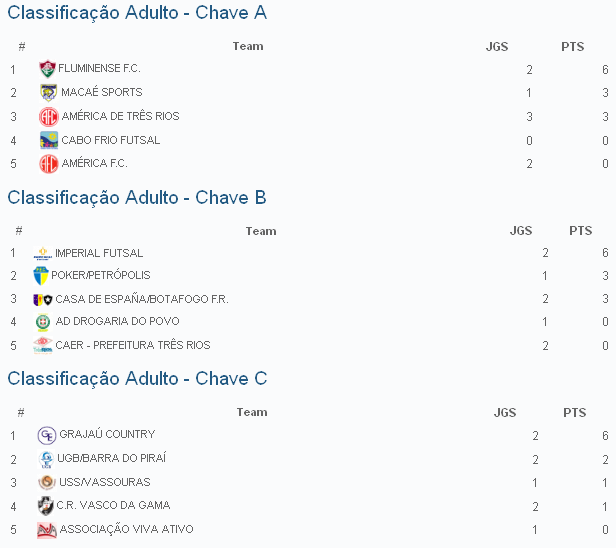Click the Macaé Sports team logo
This screenshot has width=616, height=548.
[x=49, y=93]
